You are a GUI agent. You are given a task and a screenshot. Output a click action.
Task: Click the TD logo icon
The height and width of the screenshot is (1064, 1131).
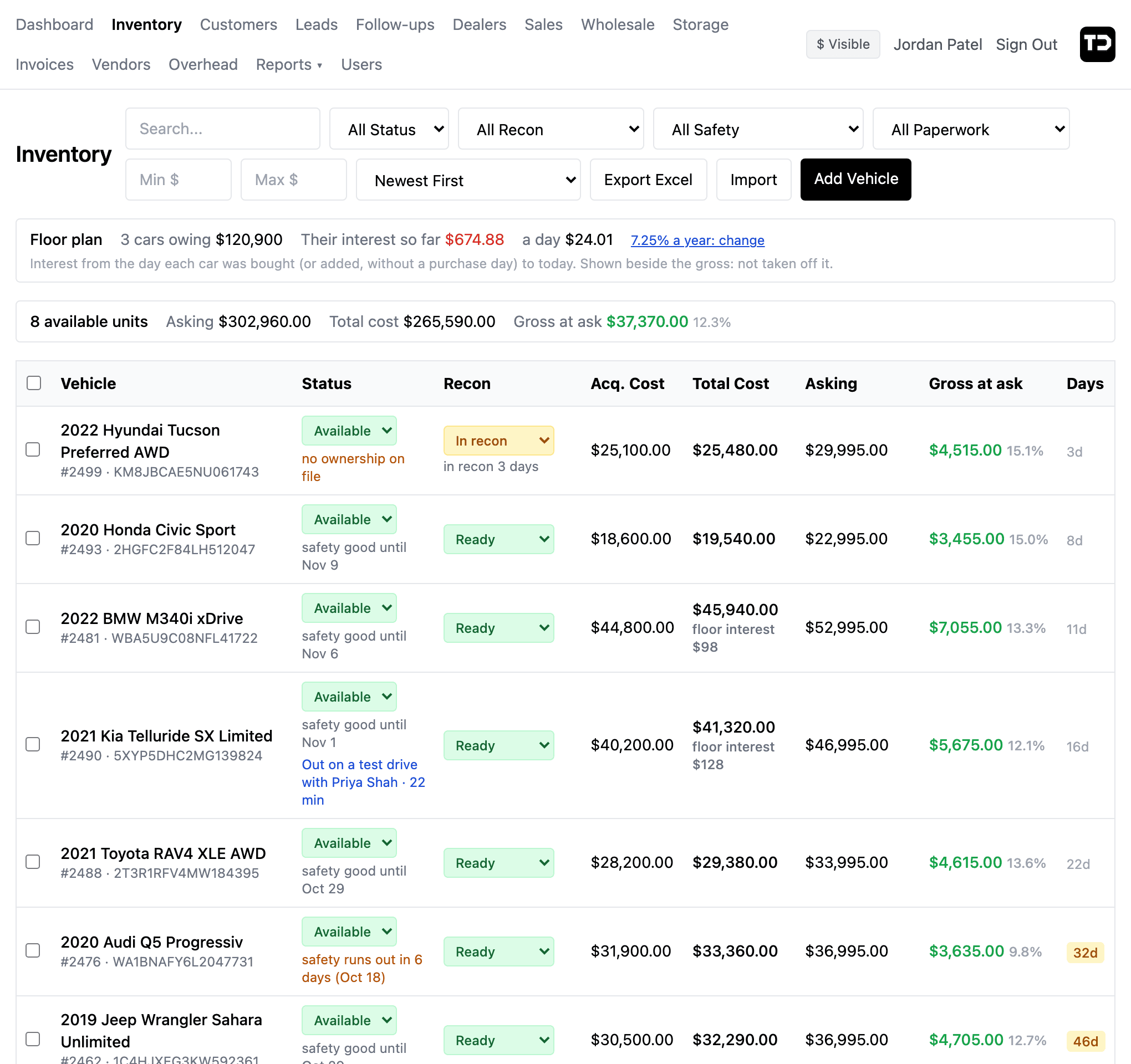click(1097, 44)
